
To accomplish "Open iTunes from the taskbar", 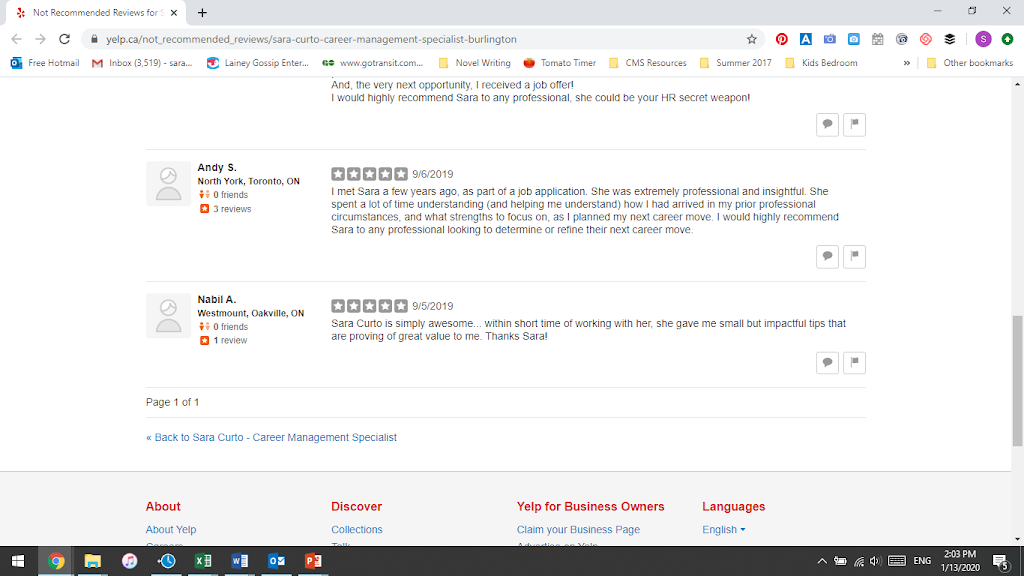I will click(x=129, y=561).
